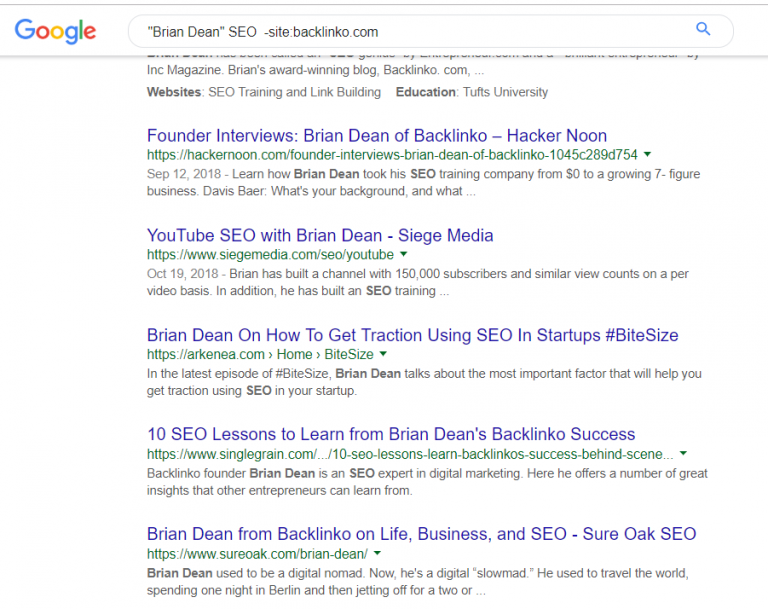768x609 pixels.
Task: Open the Hacker Noon Founder Interviews result
Action: (x=376, y=136)
